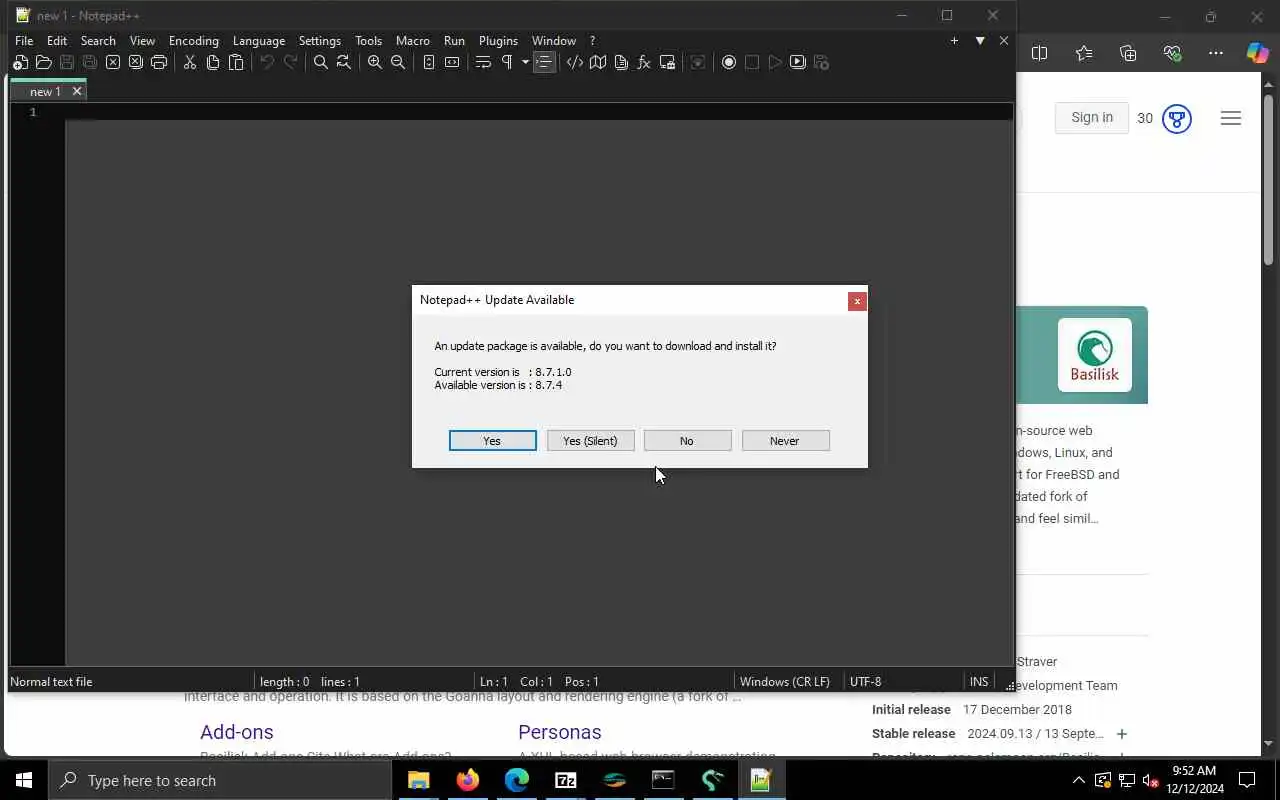The height and width of the screenshot is (800, 1280).
Task: Open the Function List fx icon
Action: [644, 62]
